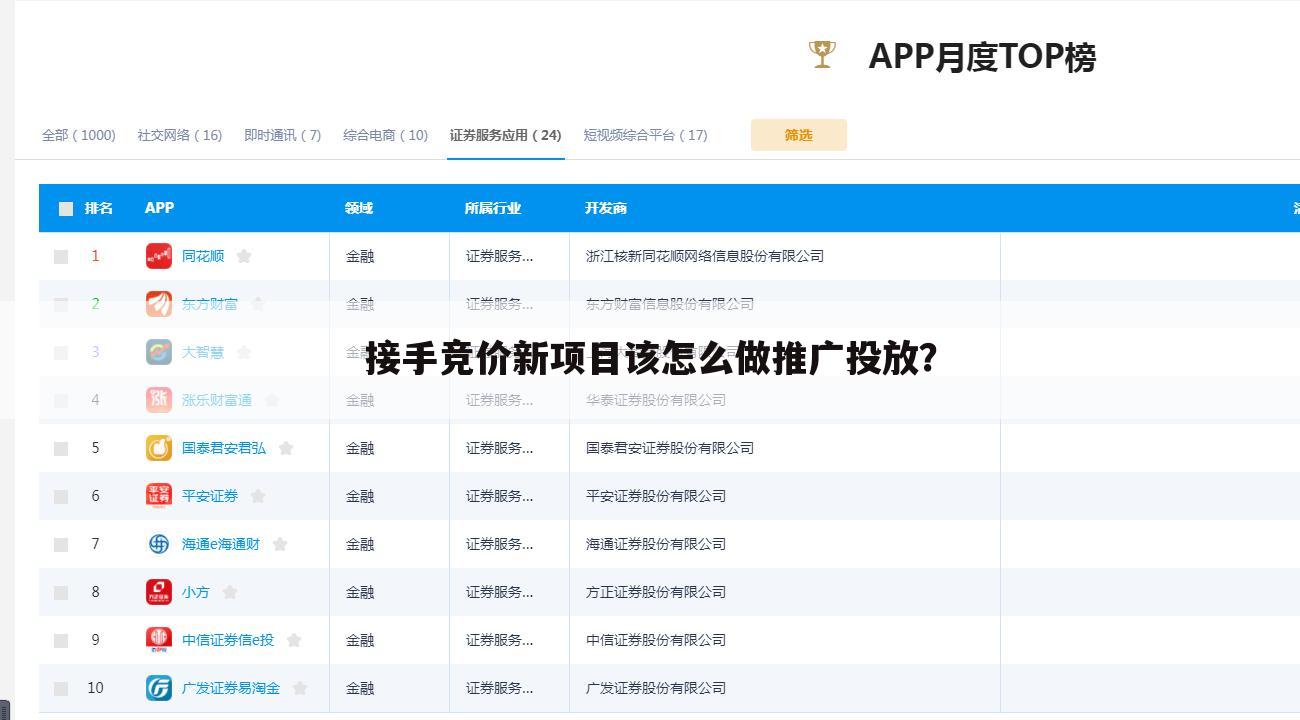This screenshot has height=720, width=1300.
Task: Click the 海通e海通财 link
Action: [220, 544]
